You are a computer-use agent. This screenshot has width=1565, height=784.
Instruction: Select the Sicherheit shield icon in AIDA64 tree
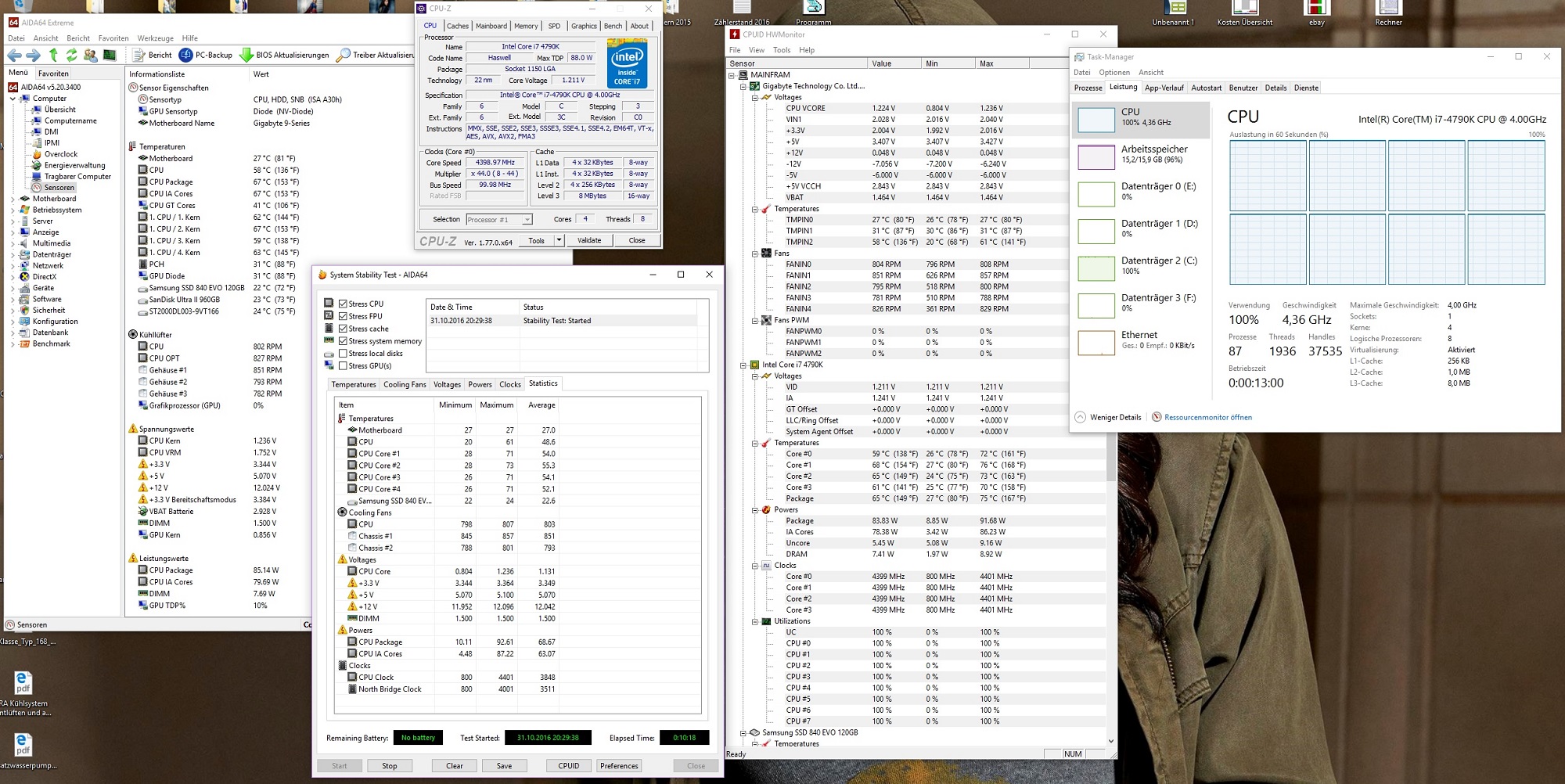click(x=24, y=311)
